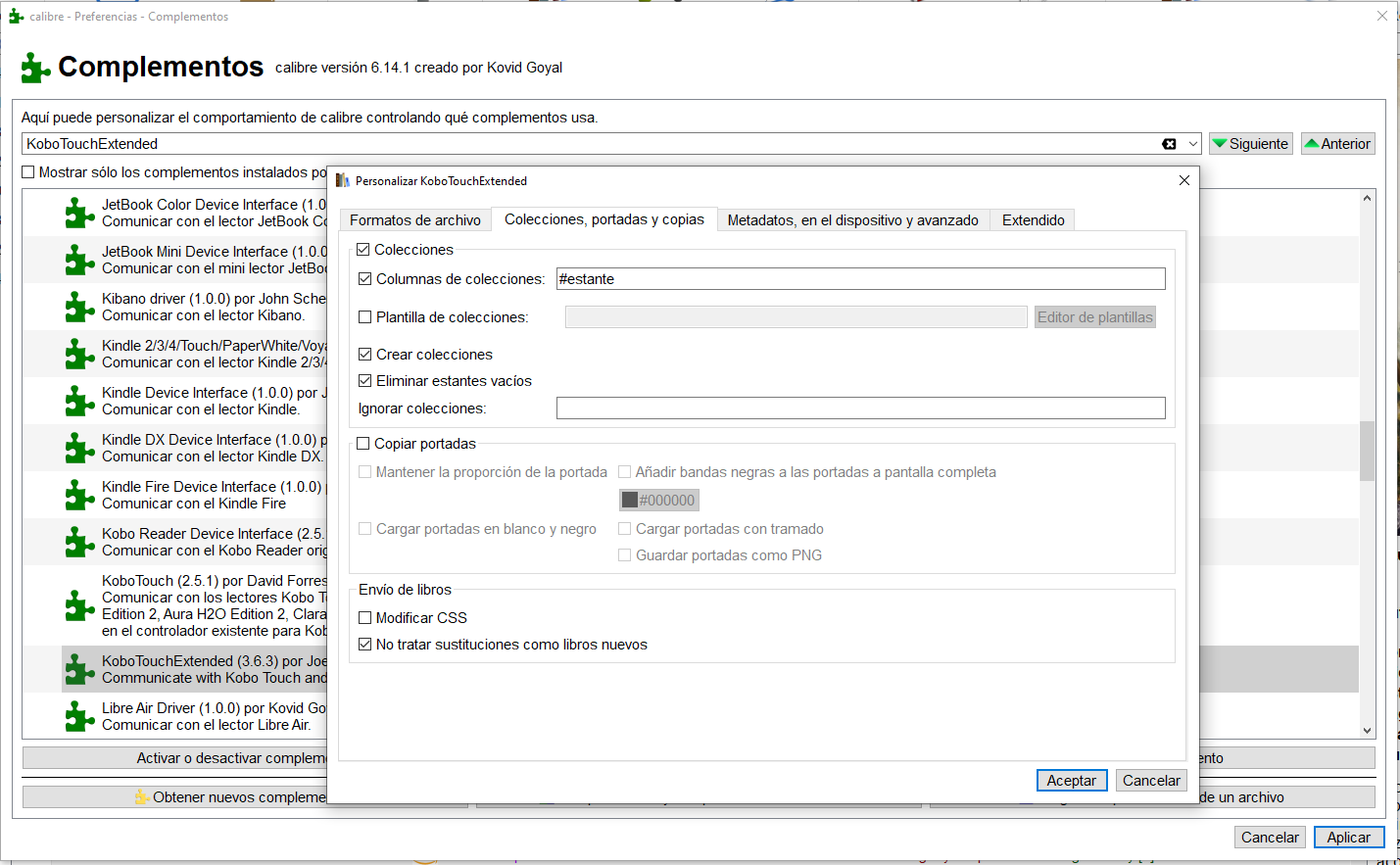
Task: Click the KoboTouchExtended plugin icon
Action: [x=79, y=669]
